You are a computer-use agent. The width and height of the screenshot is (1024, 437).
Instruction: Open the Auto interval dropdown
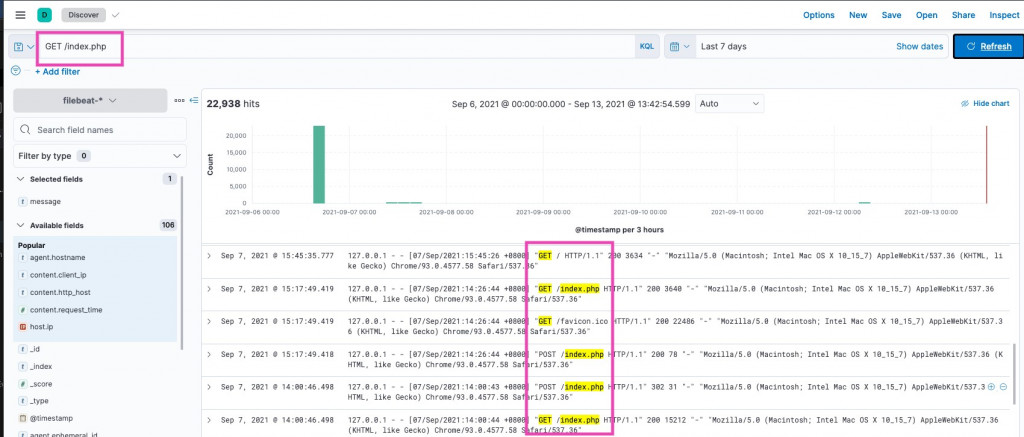pos(729,103)
